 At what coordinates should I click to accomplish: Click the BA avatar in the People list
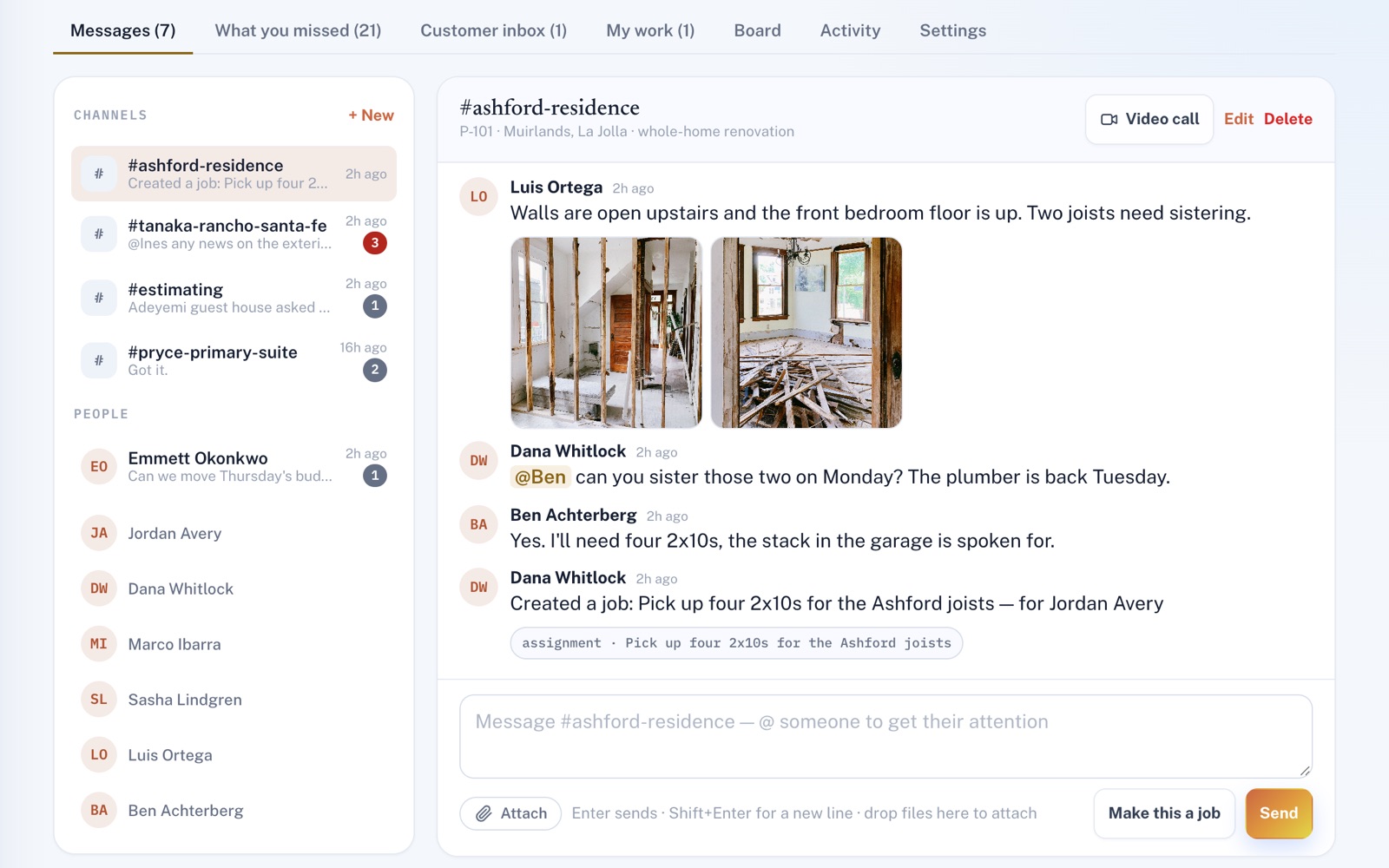point(99,811)
